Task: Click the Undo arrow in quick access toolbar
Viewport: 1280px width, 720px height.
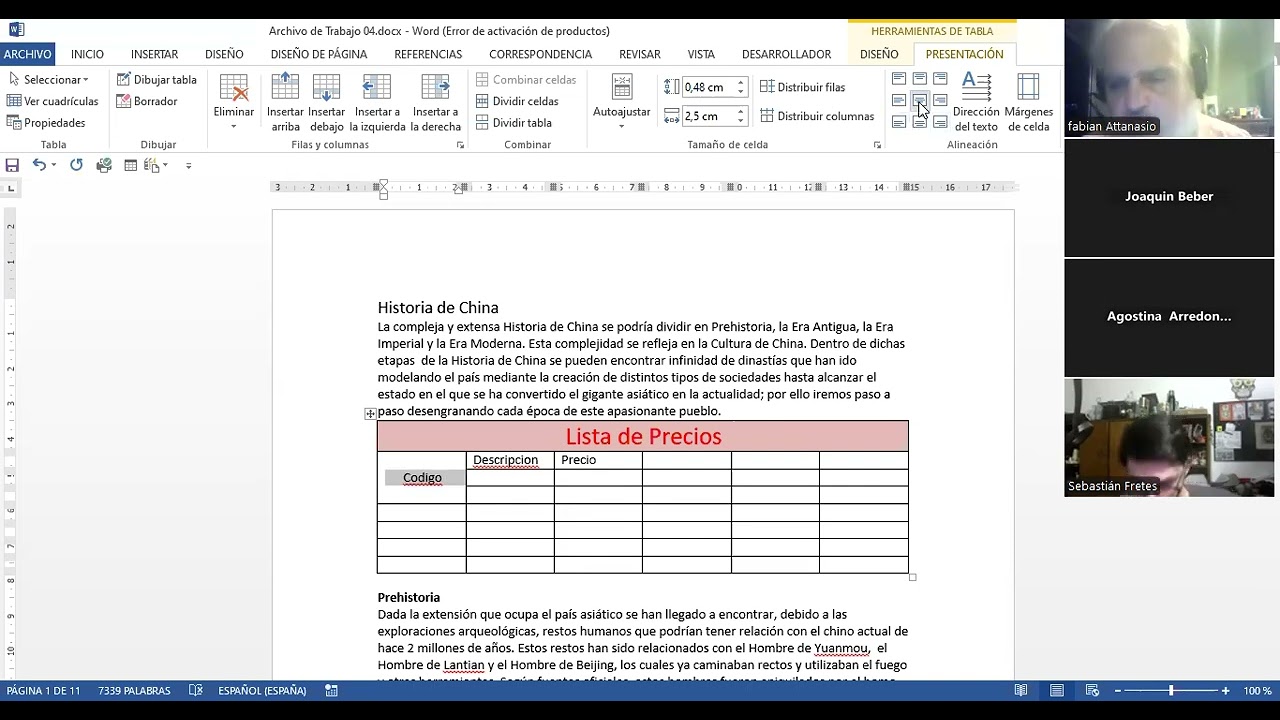Action: 38,165
